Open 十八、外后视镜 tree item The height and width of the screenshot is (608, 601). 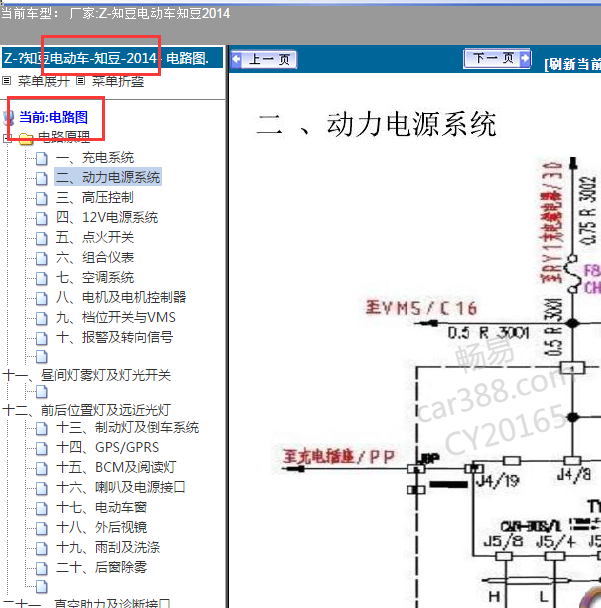101,527
